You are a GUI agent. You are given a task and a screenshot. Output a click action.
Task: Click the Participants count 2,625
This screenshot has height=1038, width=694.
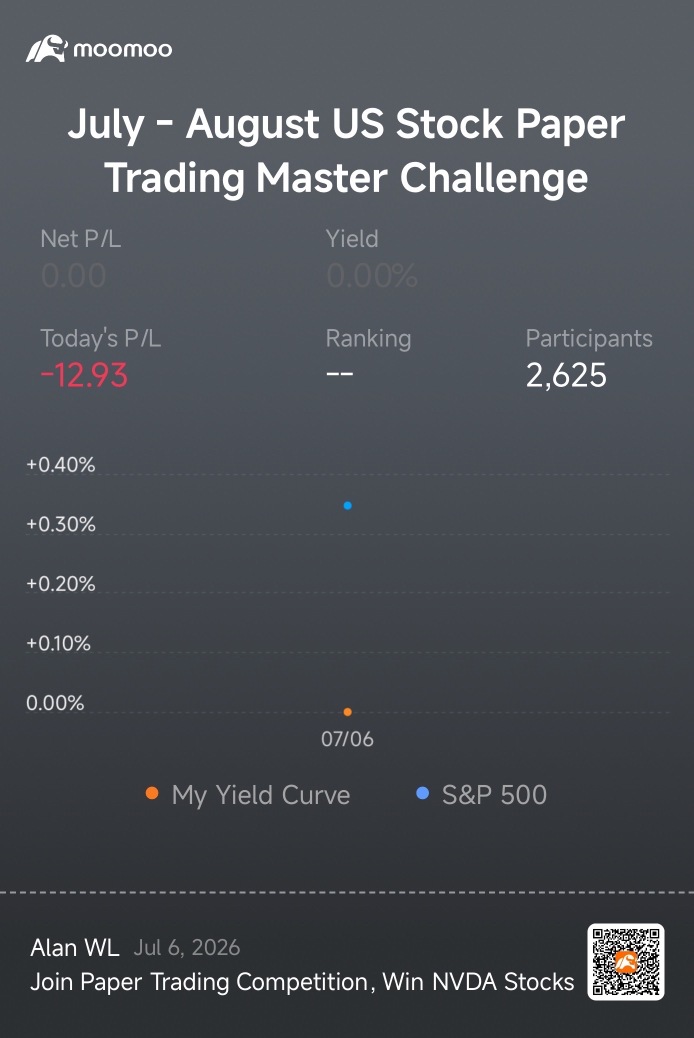(566, 375)
